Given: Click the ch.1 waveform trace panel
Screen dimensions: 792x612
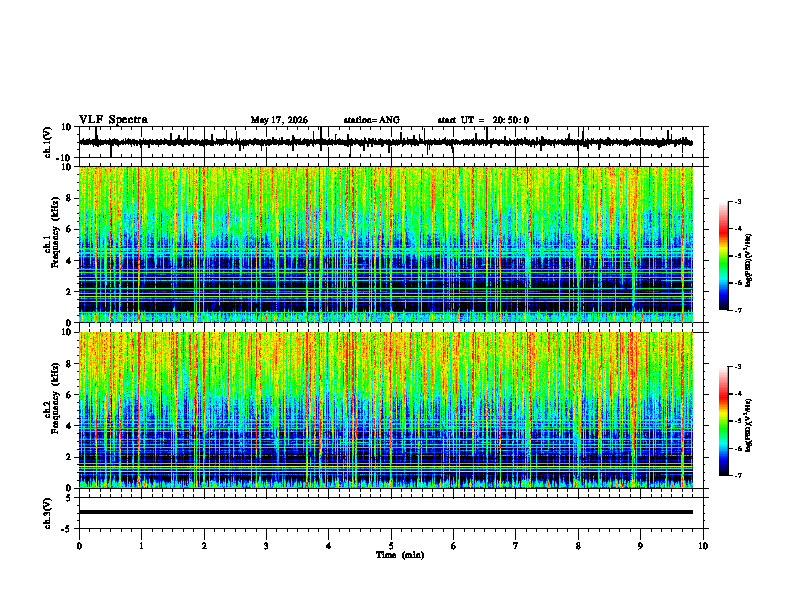Looking at the screenshot, I should (x=385, y=142).
